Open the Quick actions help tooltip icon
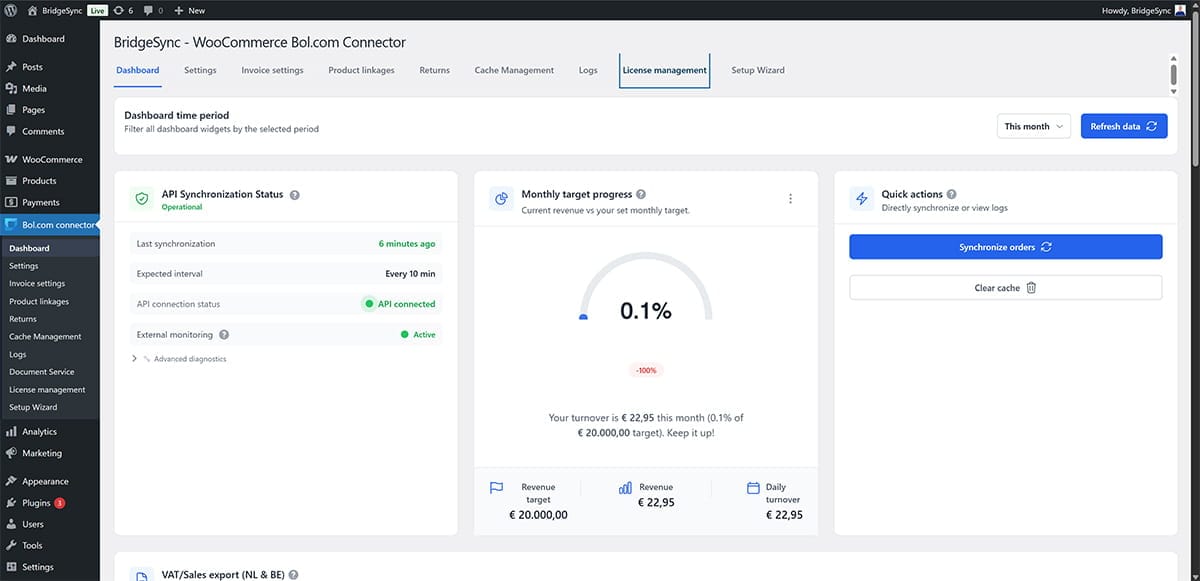Viewport: 1200px width, 581px height. point(950,193)
